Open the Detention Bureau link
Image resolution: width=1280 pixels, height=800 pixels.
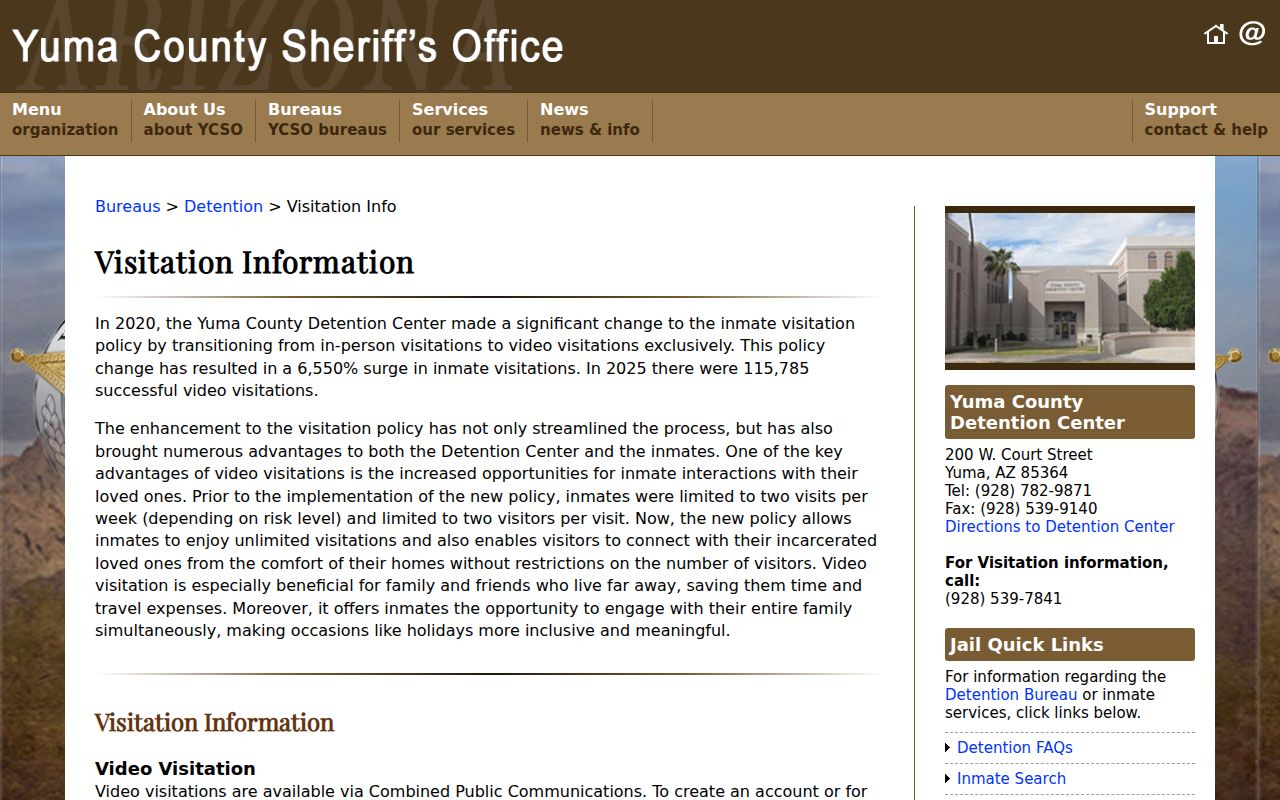tap(1011, 694)
